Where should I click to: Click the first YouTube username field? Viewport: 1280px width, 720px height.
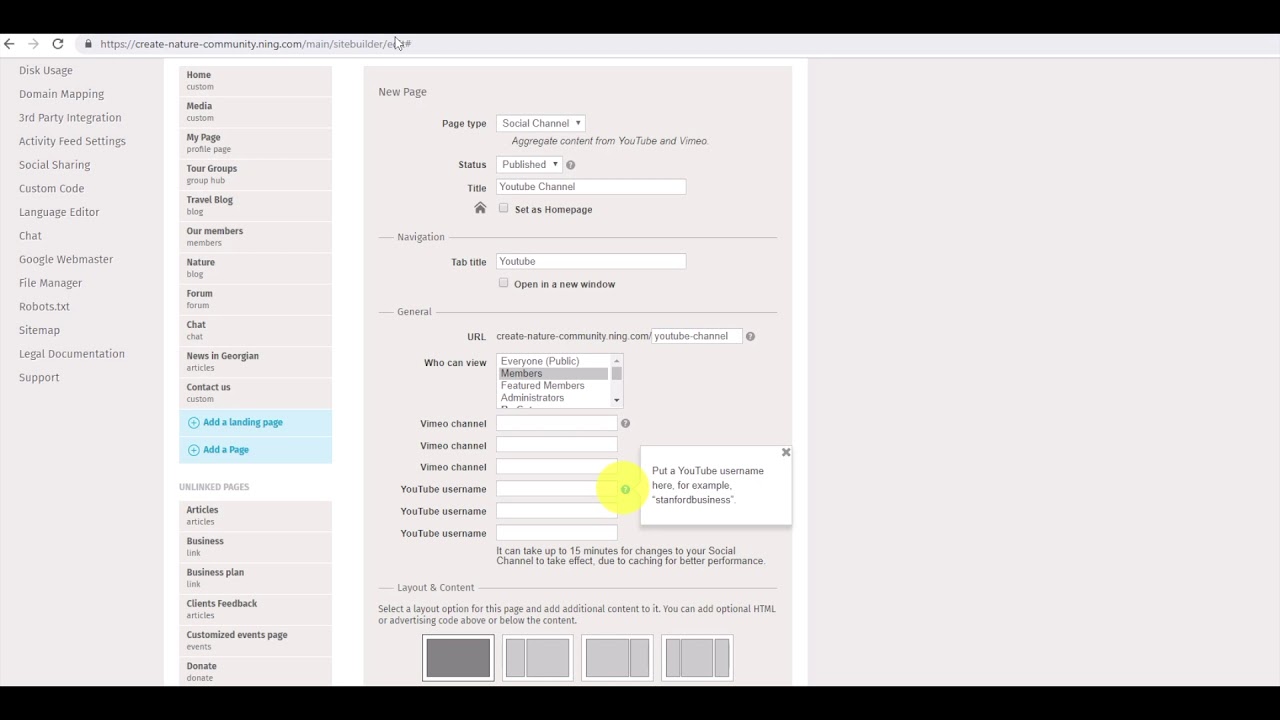(556, 489)
